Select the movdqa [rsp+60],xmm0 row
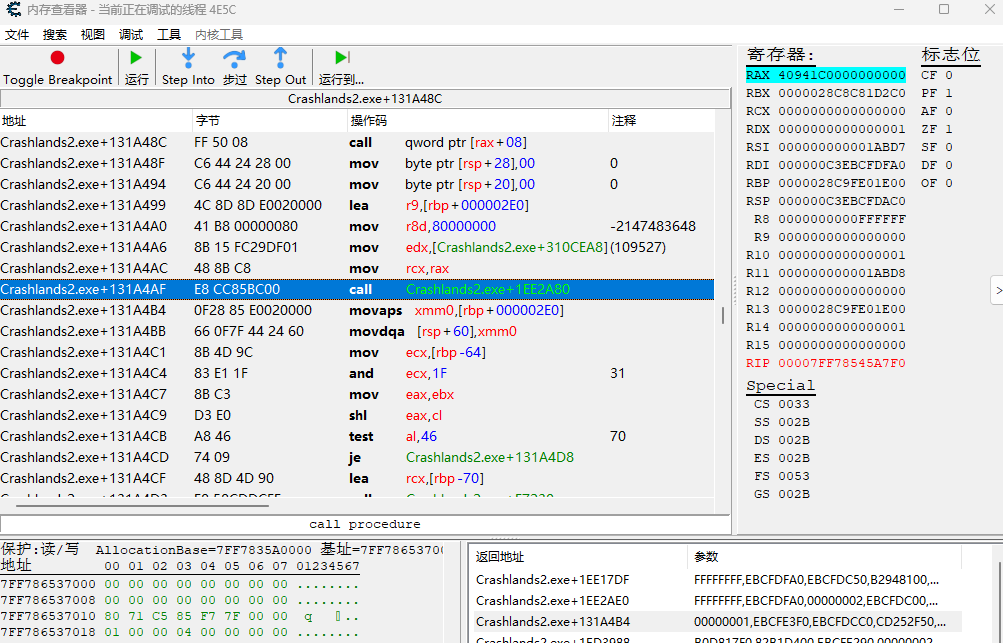This screenshot has height=643, width=1003. tap(357, 331)
